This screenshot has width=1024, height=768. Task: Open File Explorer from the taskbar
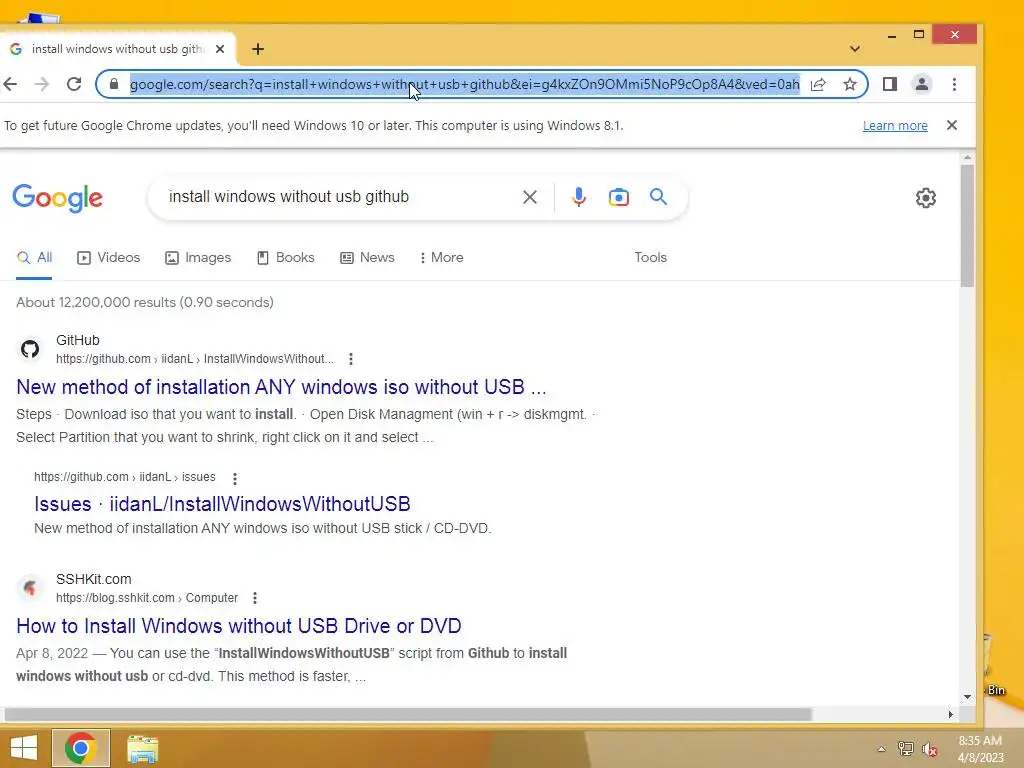142,749
